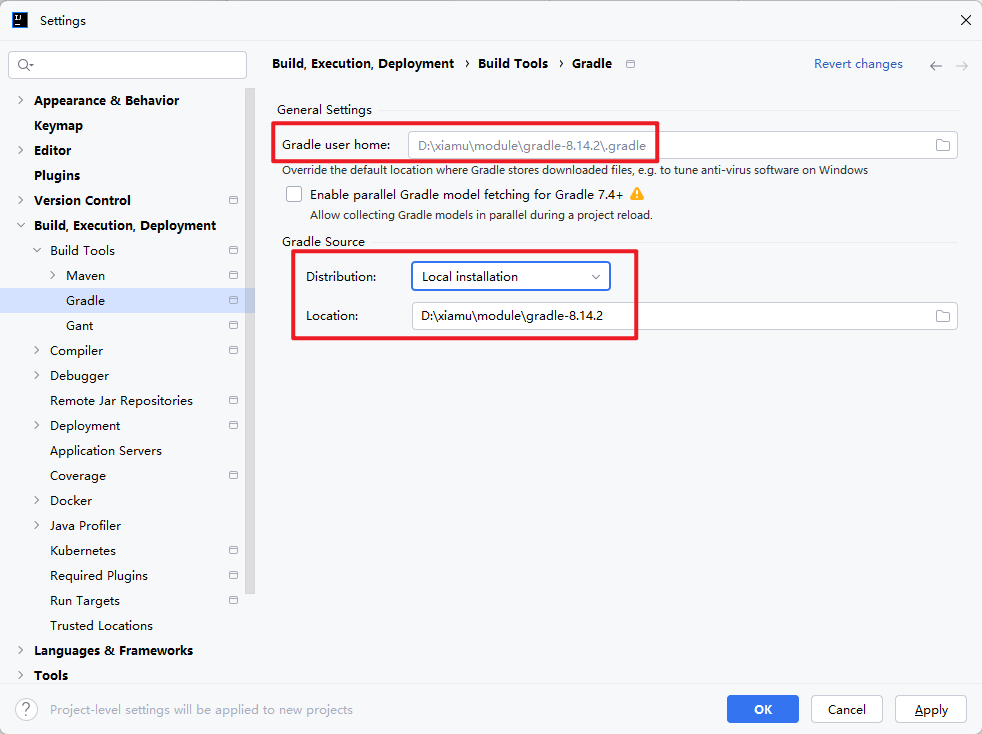The height and width of the screenshot is (734, 982).
Task: Open Run Targets settings page
Action: pos(85,601)
